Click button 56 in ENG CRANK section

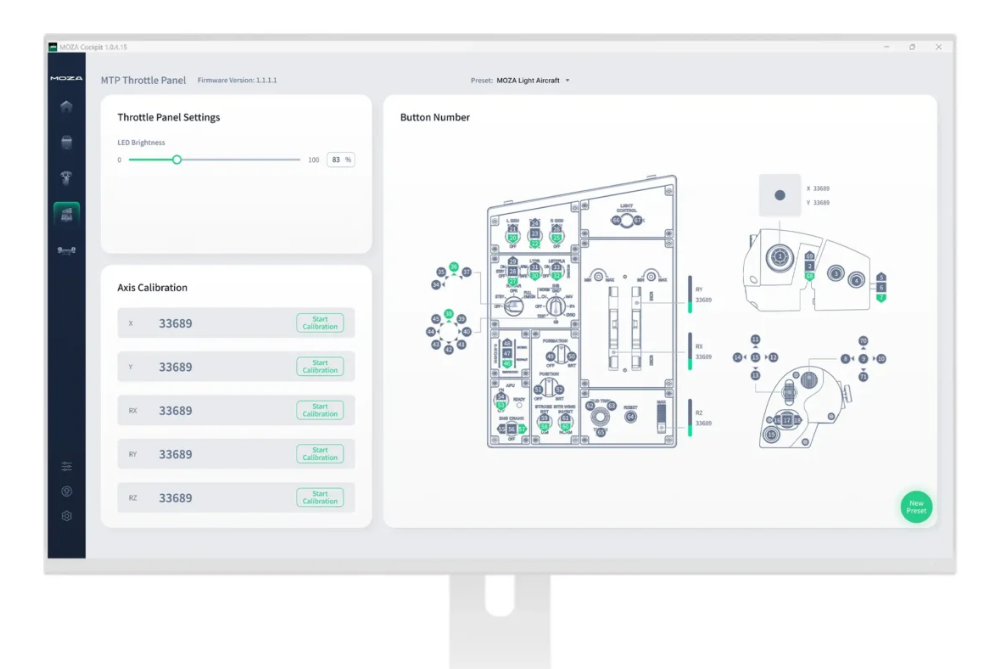point(511,429)
